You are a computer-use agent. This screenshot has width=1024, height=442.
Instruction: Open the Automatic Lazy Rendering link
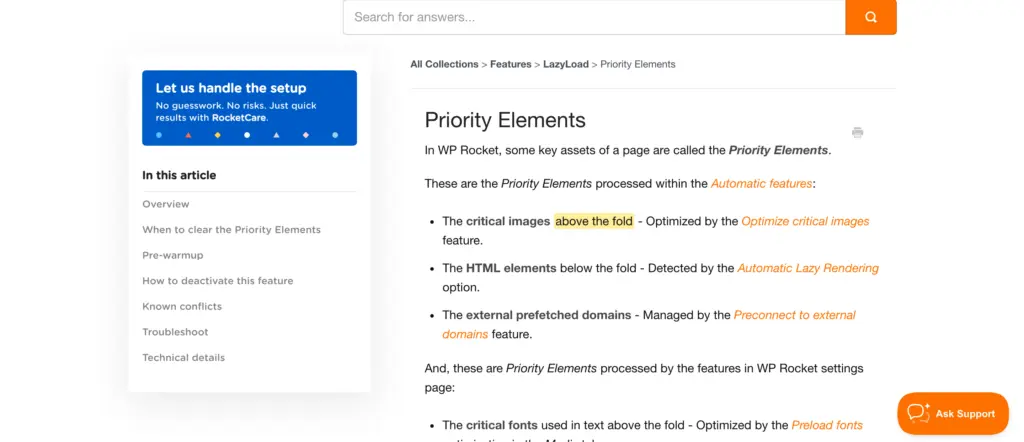[808, 268]
